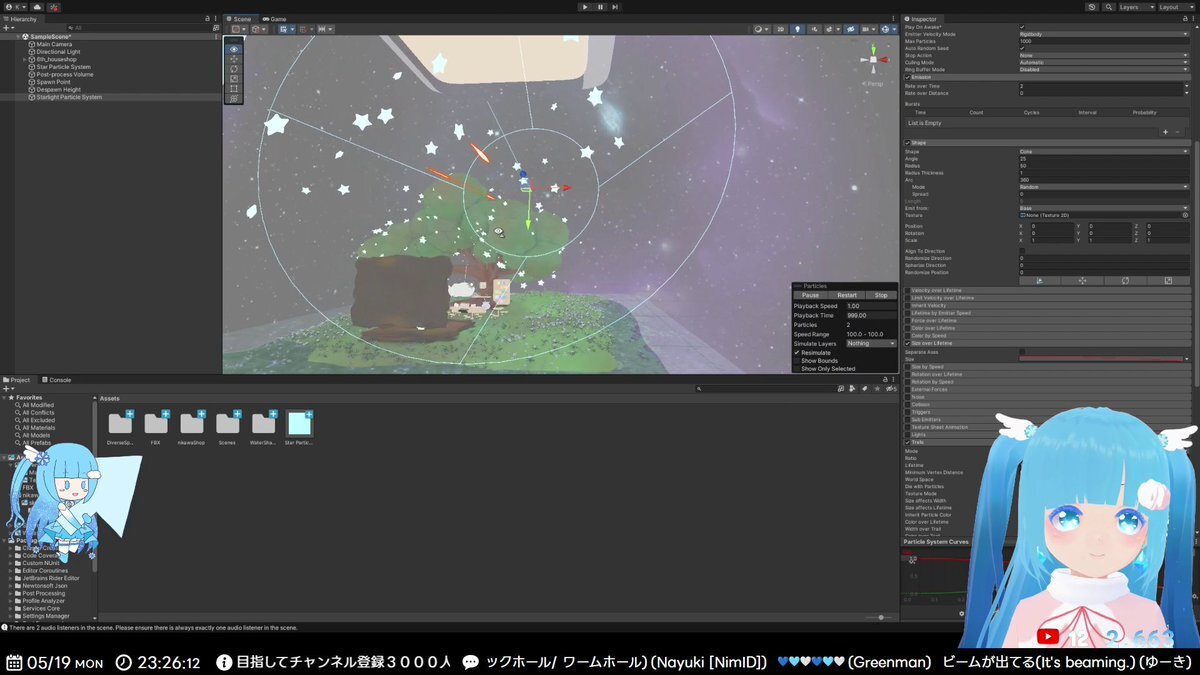Click the search by label icon in Project
This screenshot has height=675, width=1200.
click(863, 388)
